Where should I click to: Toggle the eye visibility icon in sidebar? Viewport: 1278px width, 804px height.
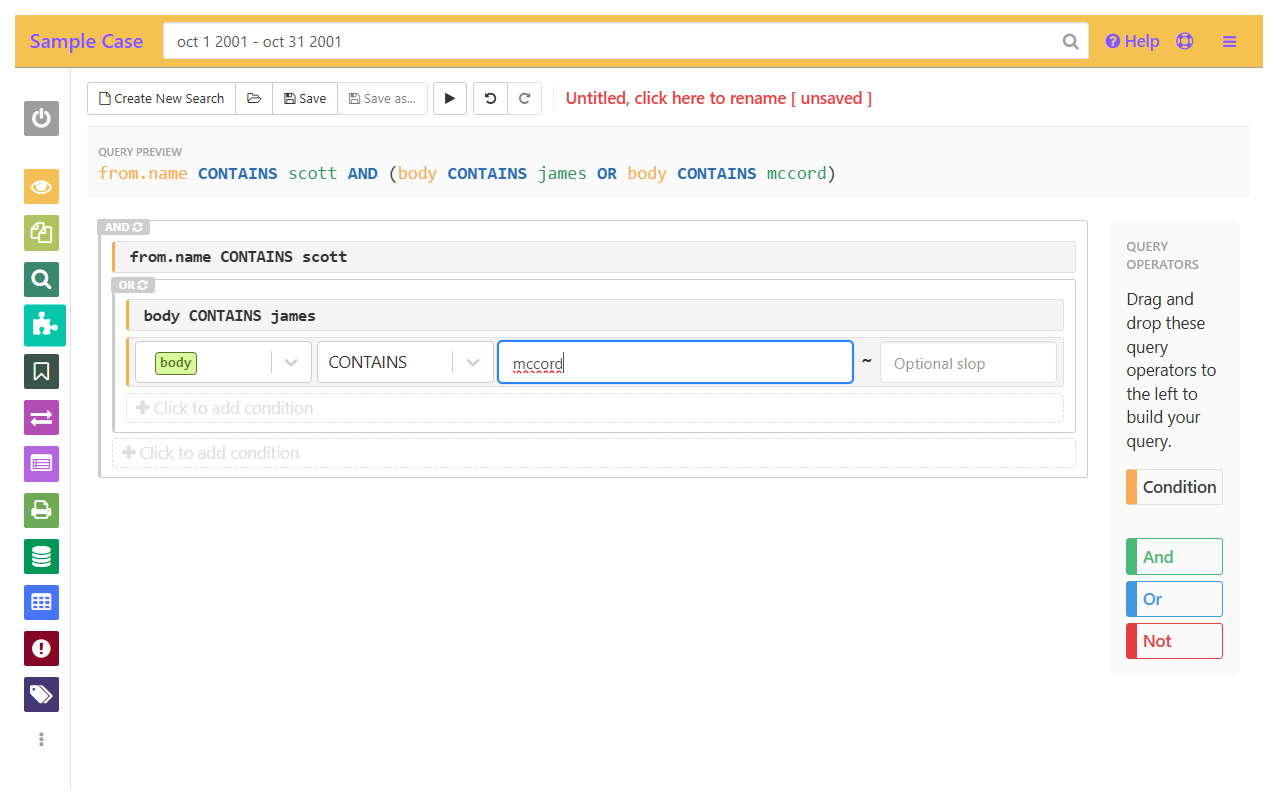click(x=41, y=186)
